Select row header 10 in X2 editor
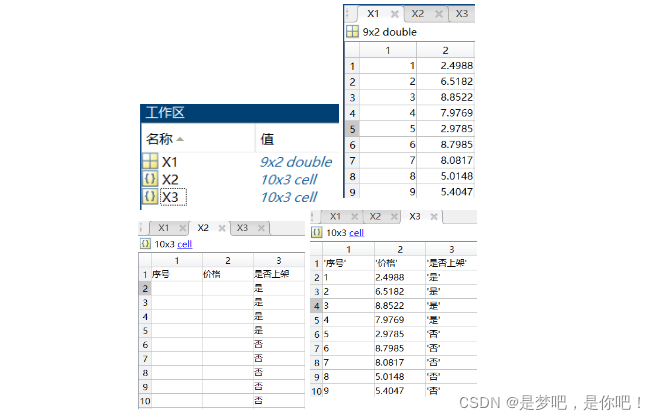The width and height of the screenshot is (655, 420). pyautogui.click(x=145, y=401)
